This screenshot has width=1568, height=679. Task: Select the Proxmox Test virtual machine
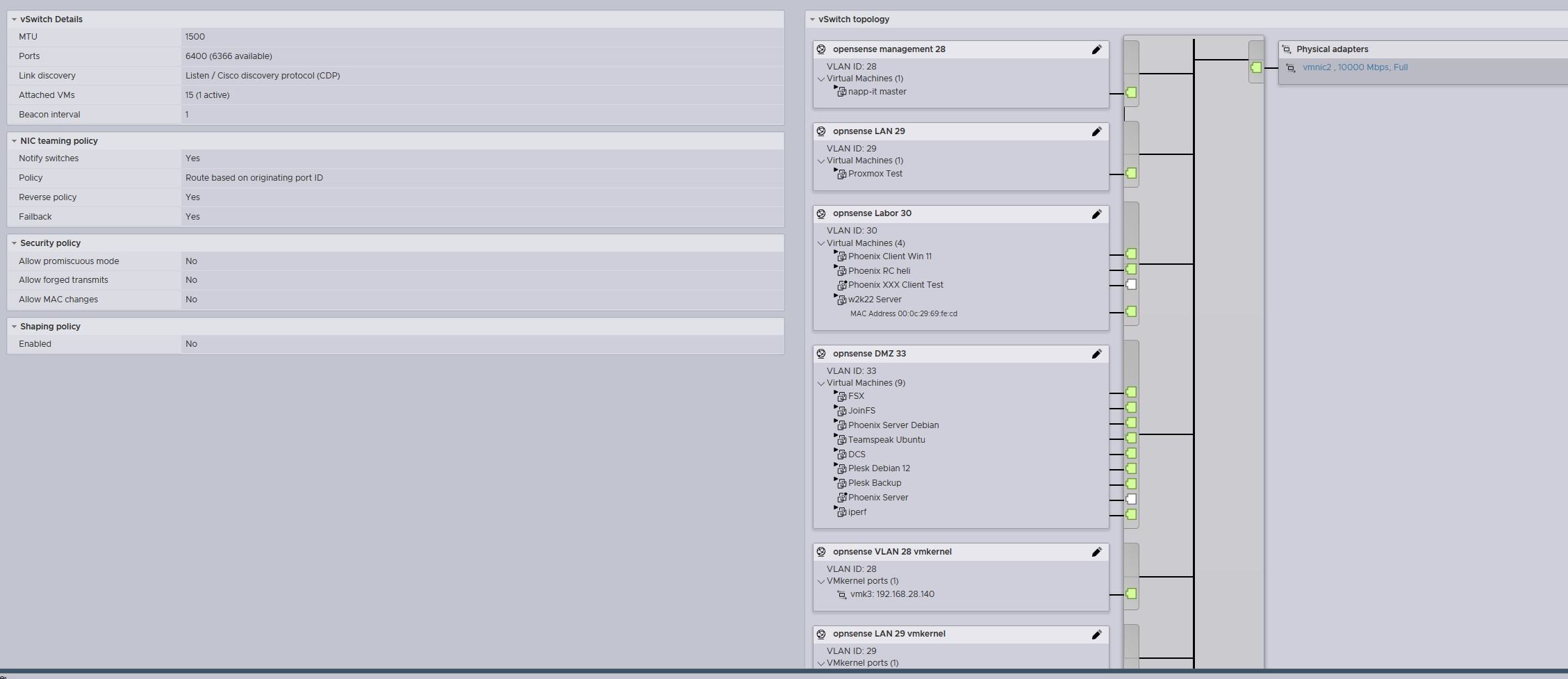875,174
